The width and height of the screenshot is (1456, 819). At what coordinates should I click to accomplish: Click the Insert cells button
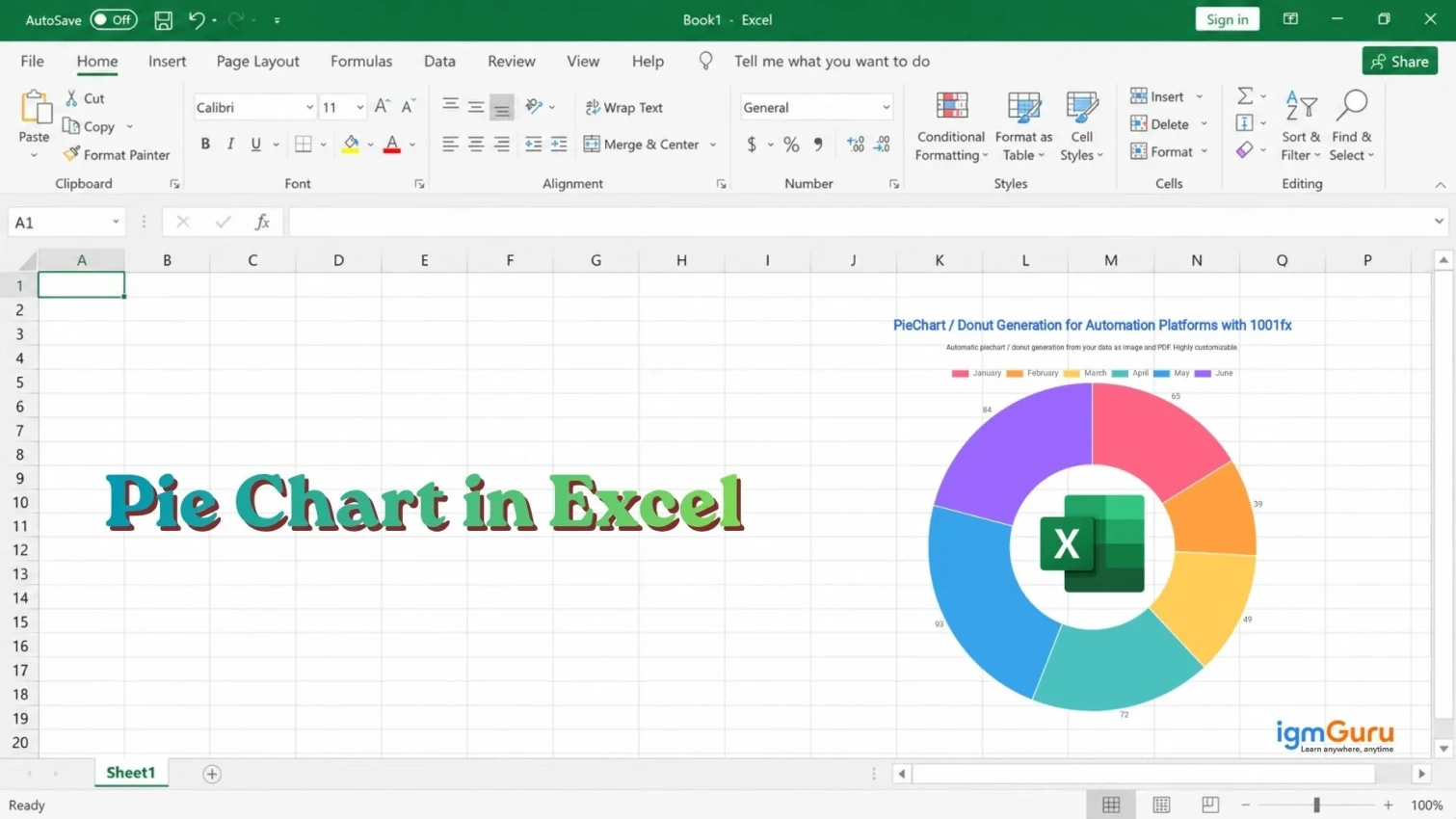[1157, 96]
